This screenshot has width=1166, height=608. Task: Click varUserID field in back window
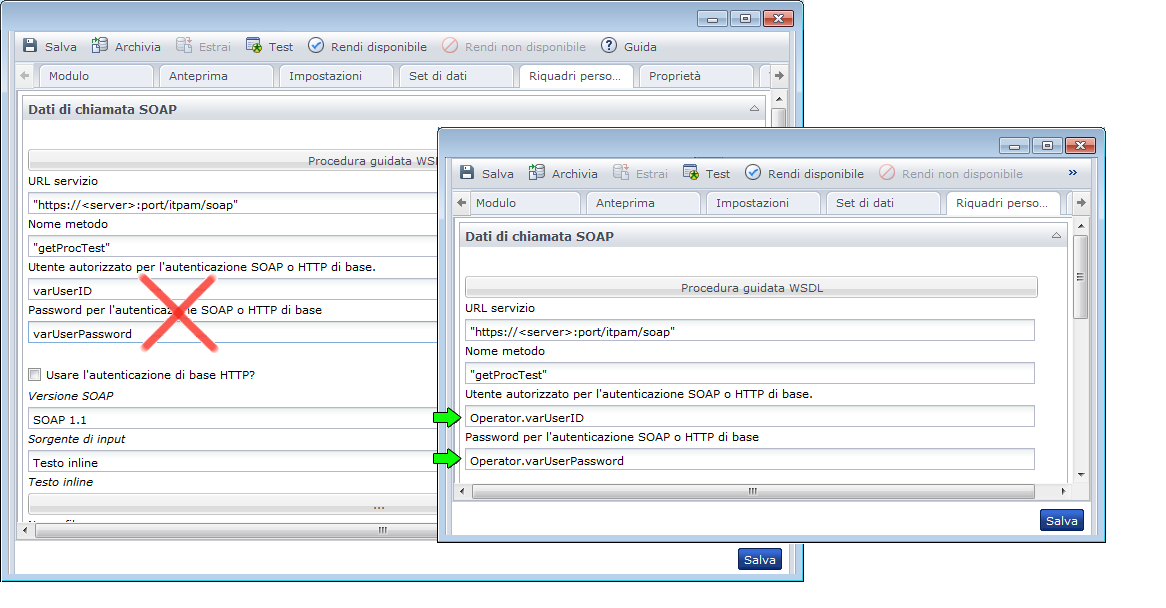233,290
